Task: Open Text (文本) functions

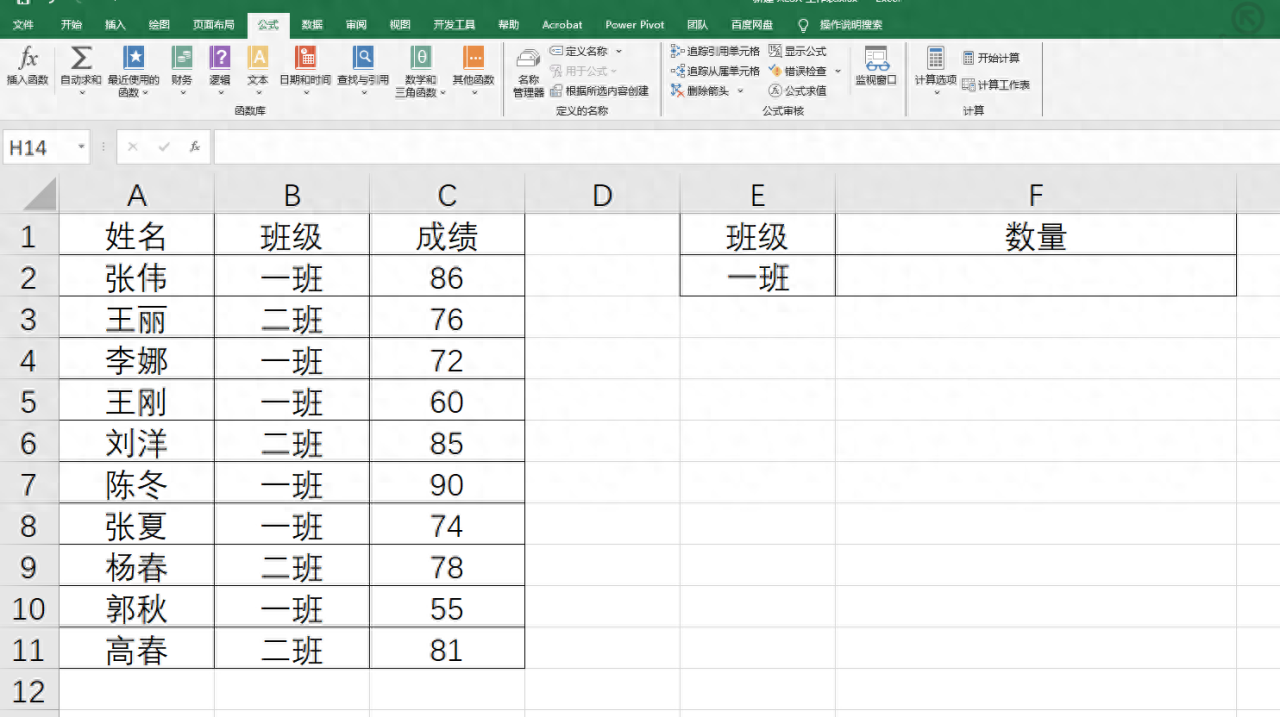Action: [258, 70]
